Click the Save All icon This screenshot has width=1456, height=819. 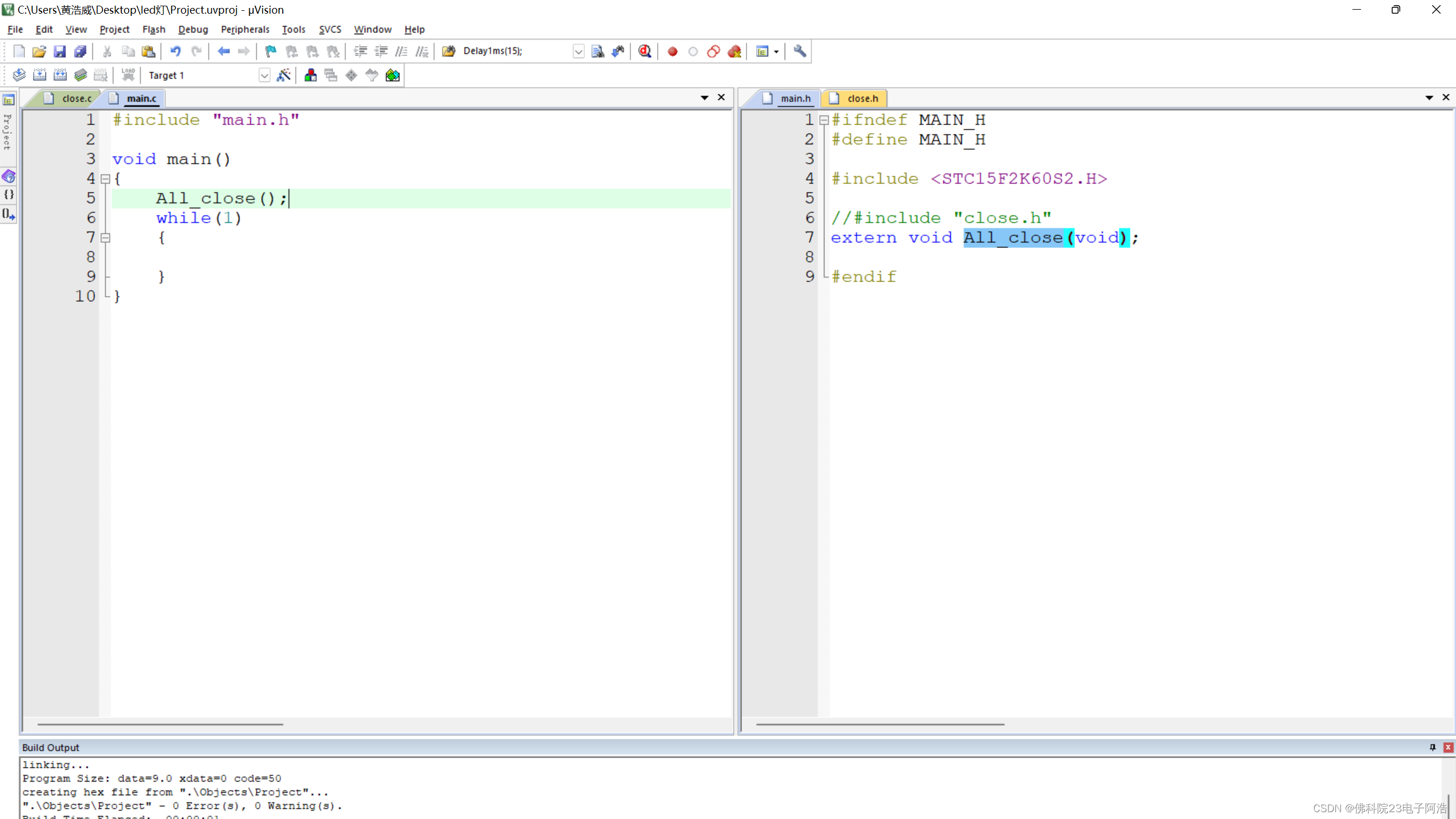[80, 51]
